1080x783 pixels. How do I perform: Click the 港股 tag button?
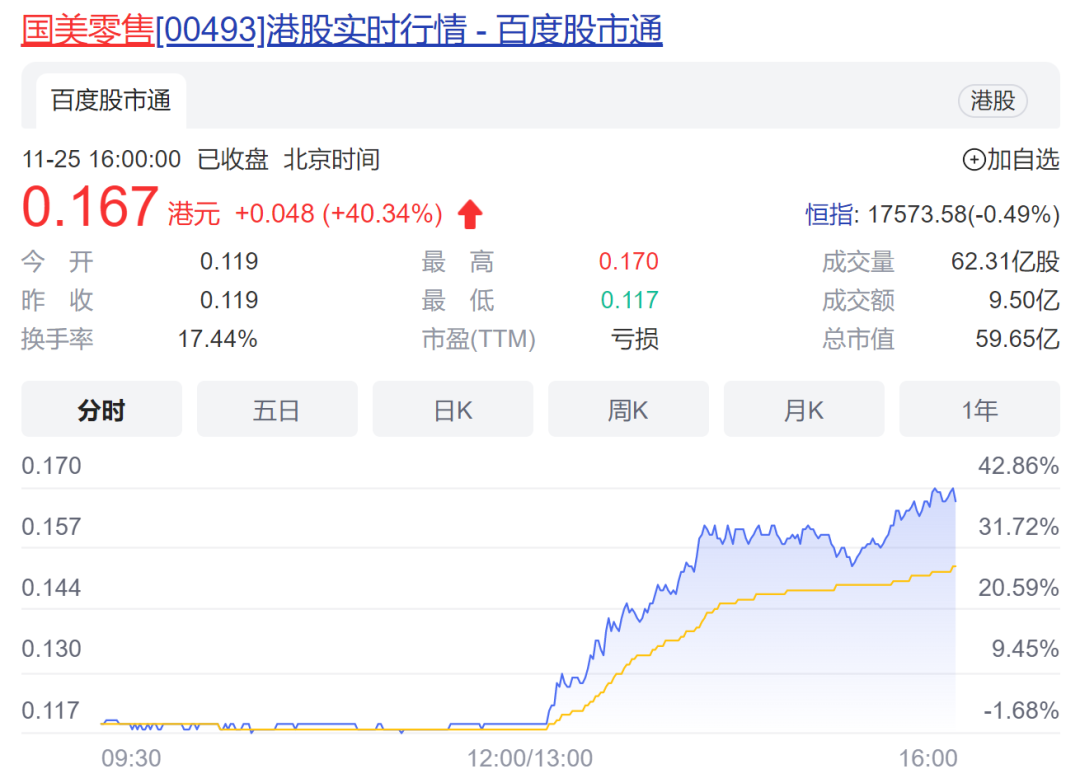pyautogui.click(x=993, y=101)
